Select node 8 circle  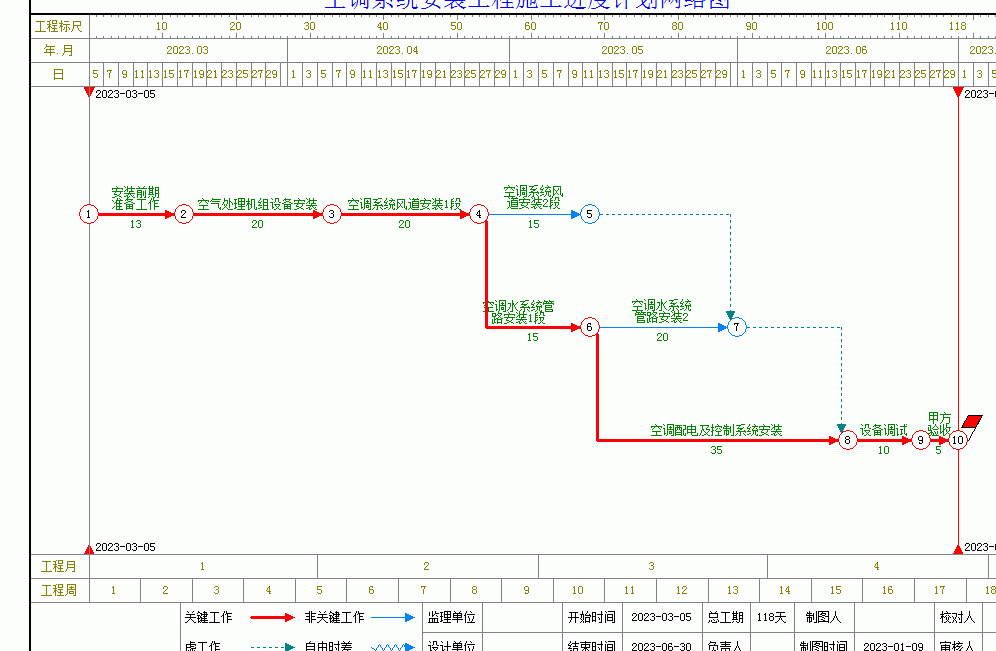pos(847,440)
